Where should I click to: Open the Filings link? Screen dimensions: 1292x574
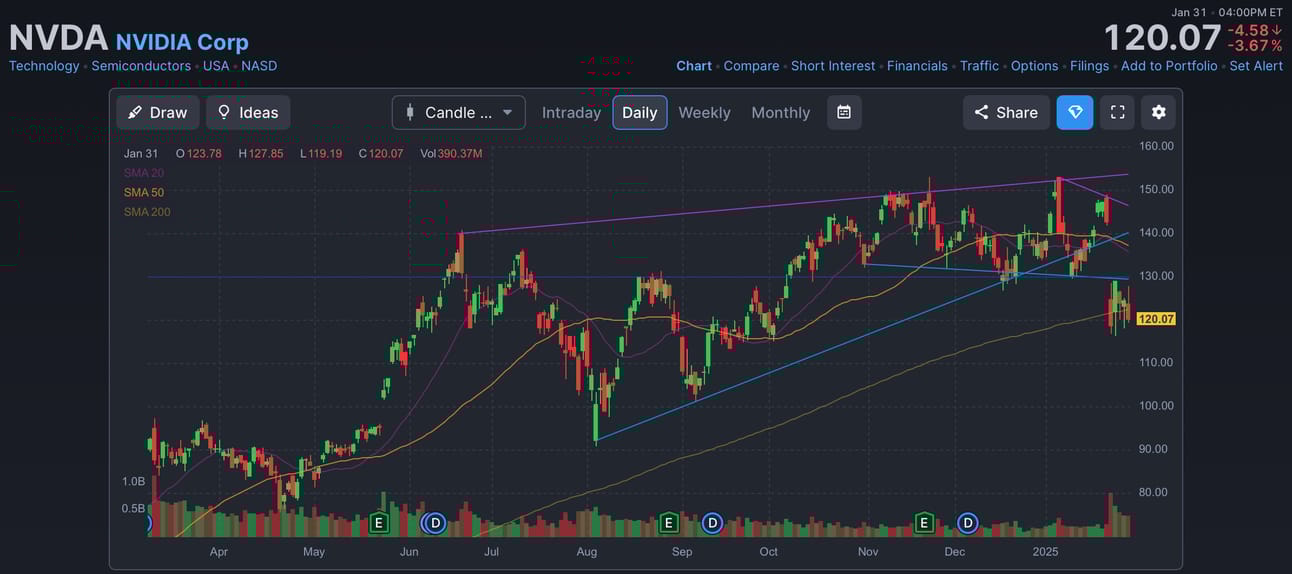[1089, 66]
